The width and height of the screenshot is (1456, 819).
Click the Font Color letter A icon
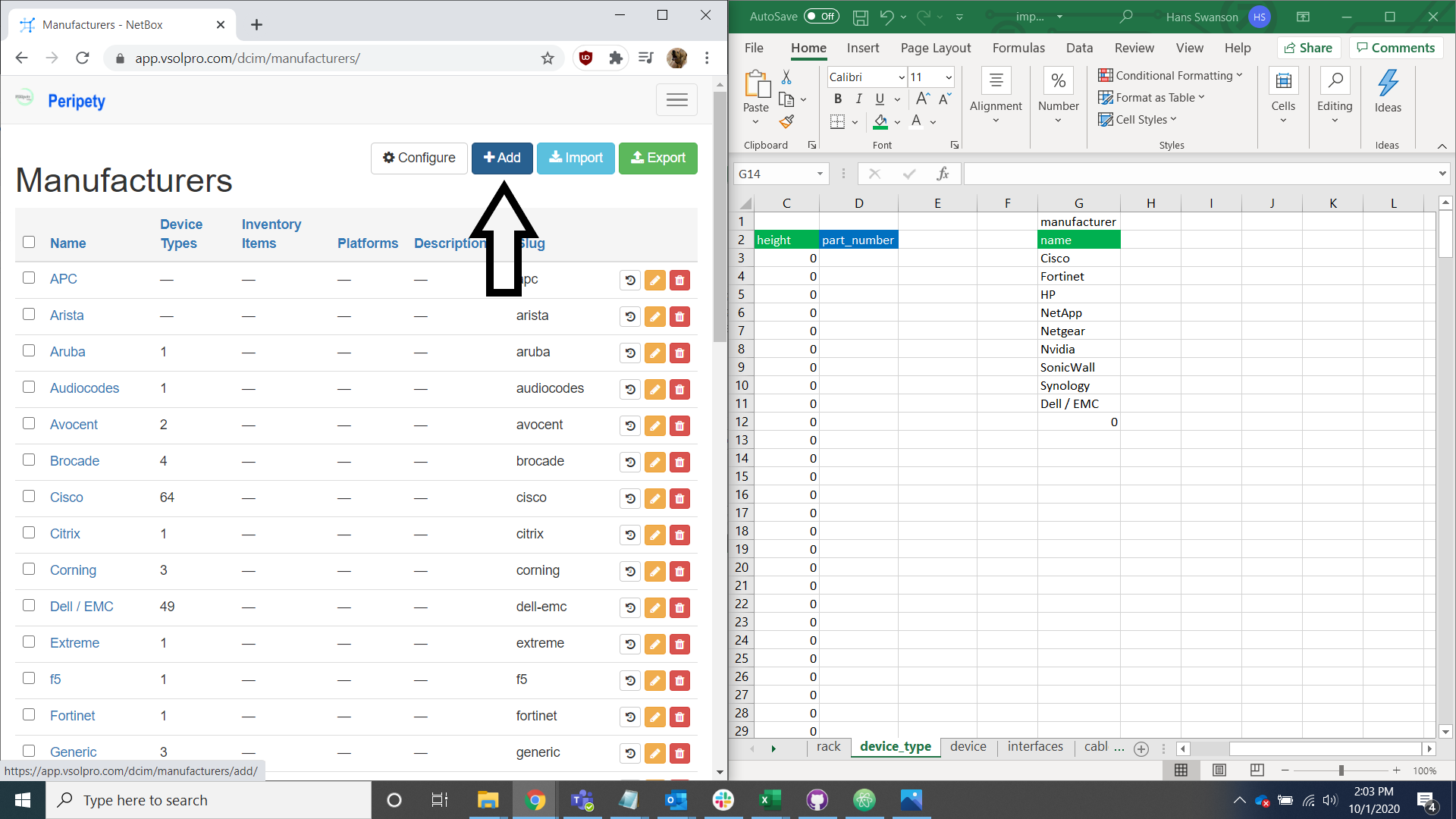[916, 121]
